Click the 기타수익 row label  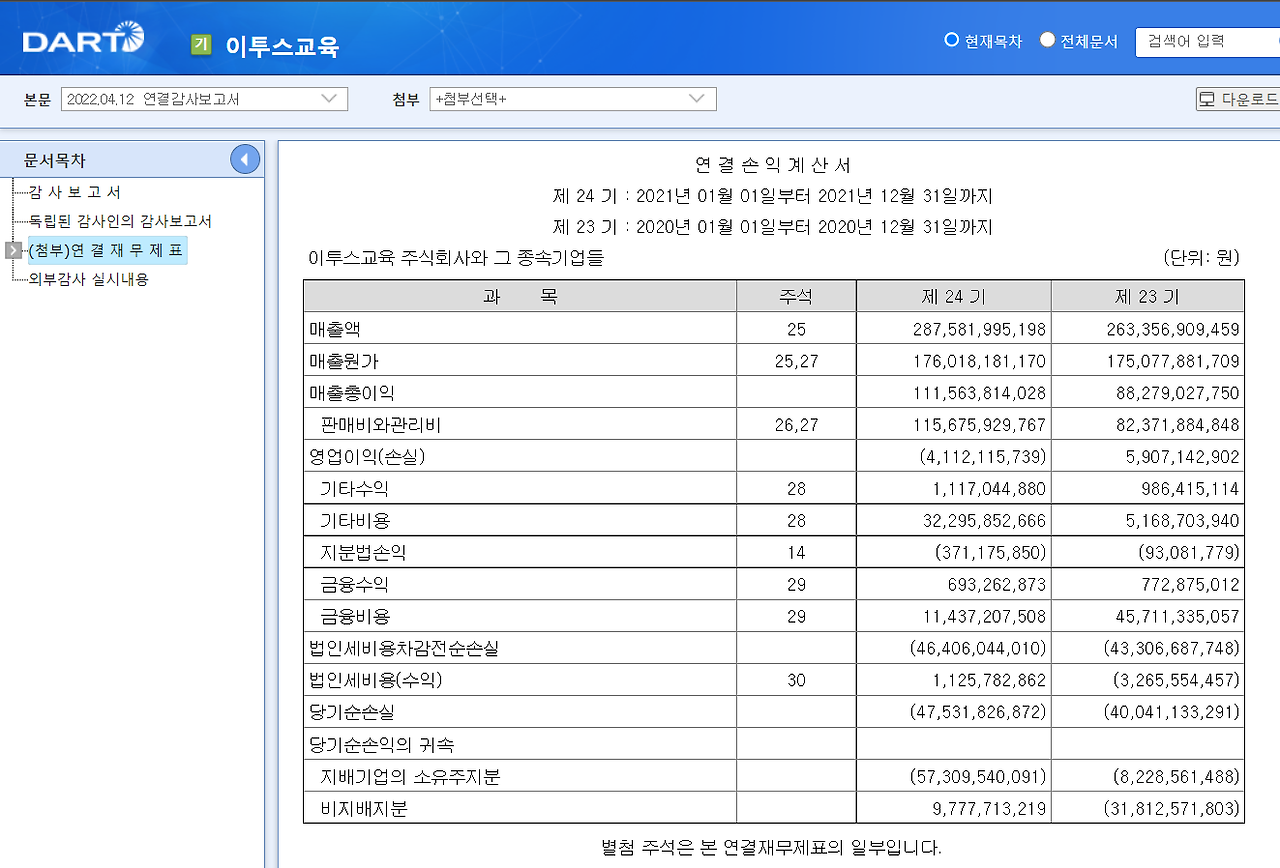click(x=354, y=489)
